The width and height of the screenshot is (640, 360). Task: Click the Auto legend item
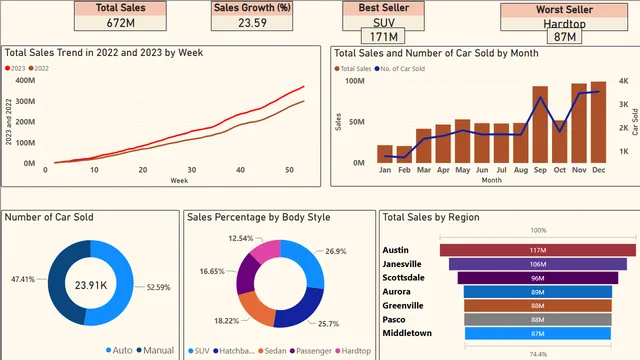[x=119, y=350]
